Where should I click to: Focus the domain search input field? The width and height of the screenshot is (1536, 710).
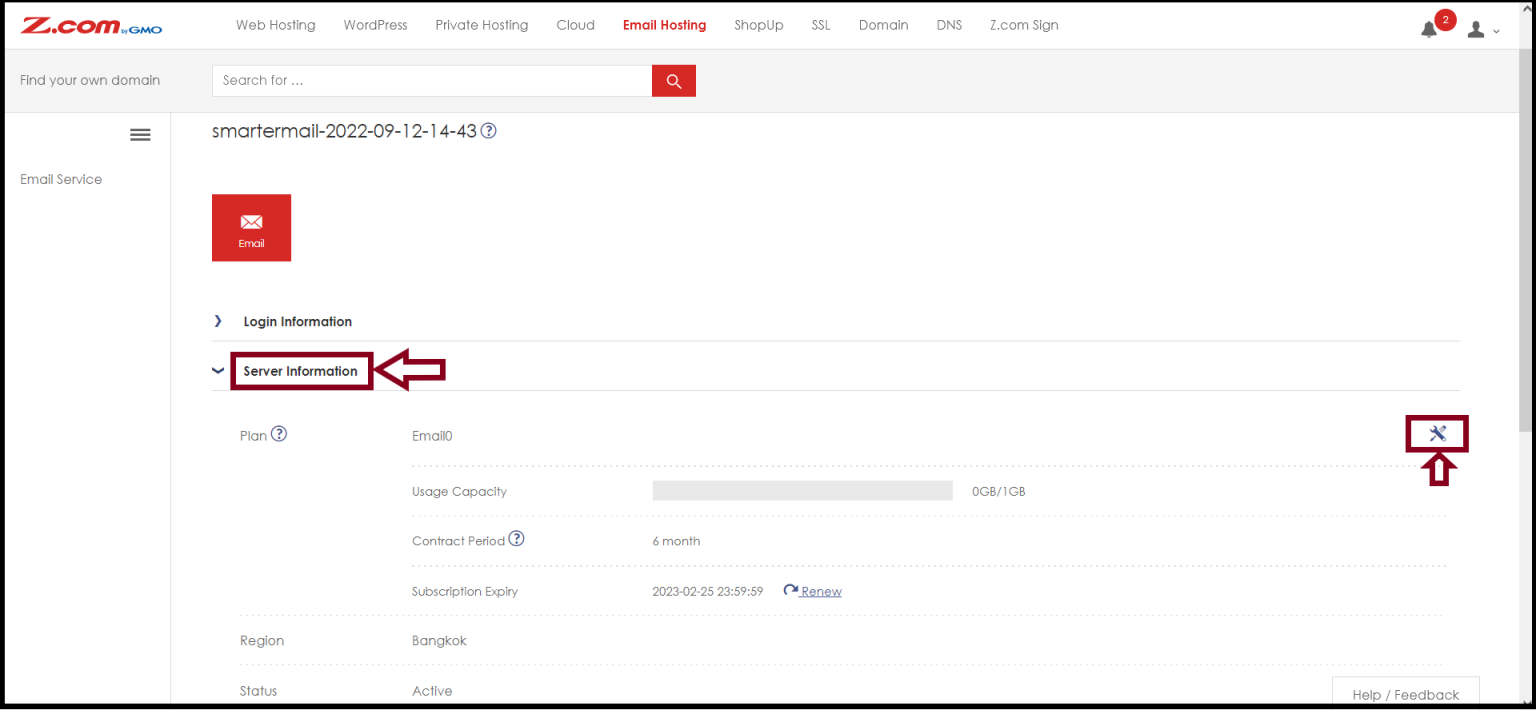pos(432,81)
